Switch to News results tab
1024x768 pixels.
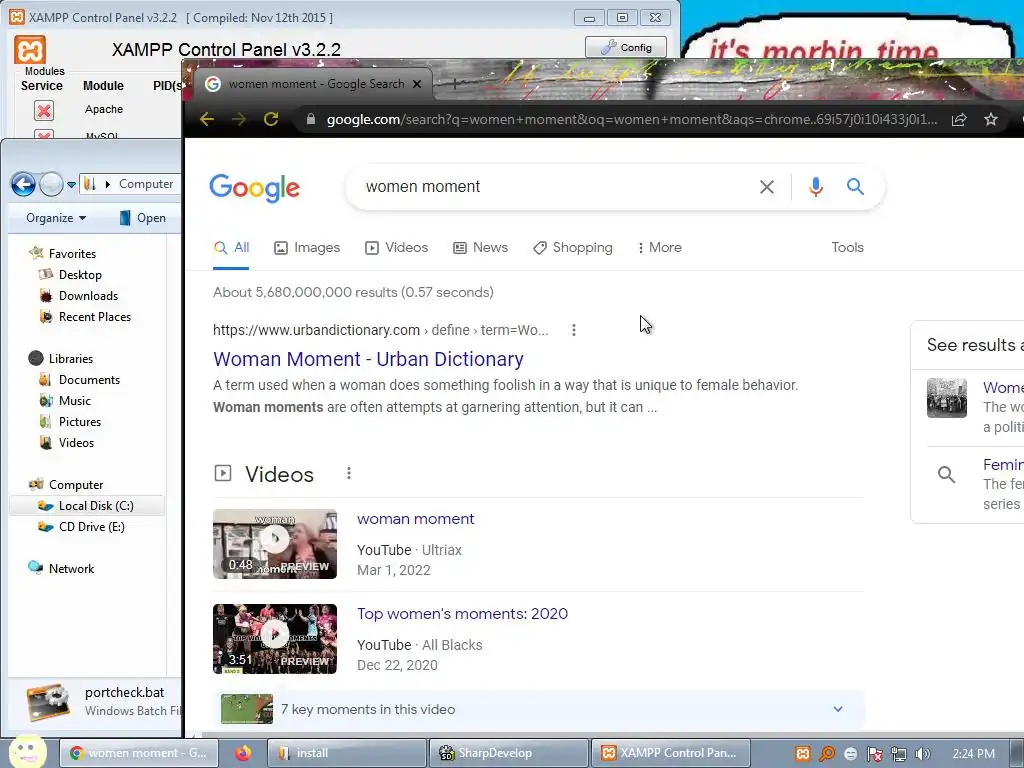(x=481, y=248)
